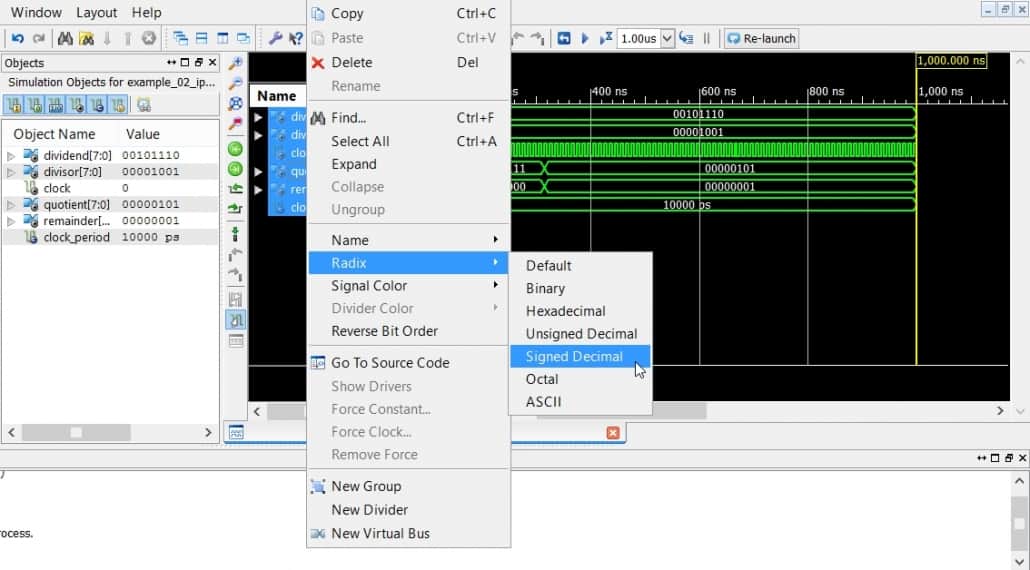Screen dimensions: 1030x570
Task: Select Hexadecimal radix option
Action: pyautogui.click(x=565, y=311)
